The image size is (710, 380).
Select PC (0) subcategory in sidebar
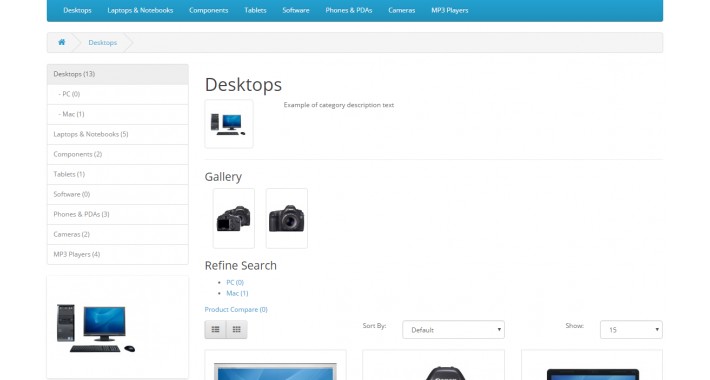(118, 94)
